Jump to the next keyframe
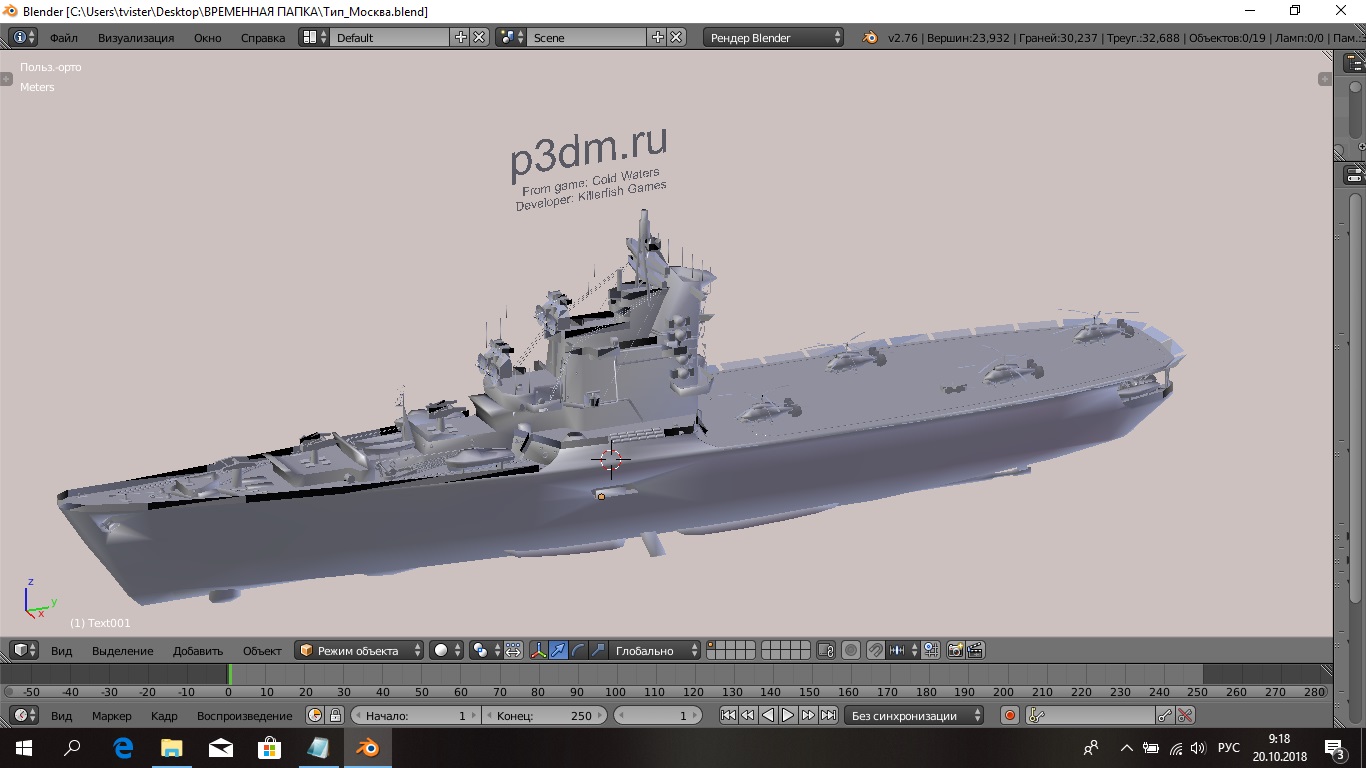Viewport: 1366px width, 768px height. pyautogui.click(x=808, y=715)
